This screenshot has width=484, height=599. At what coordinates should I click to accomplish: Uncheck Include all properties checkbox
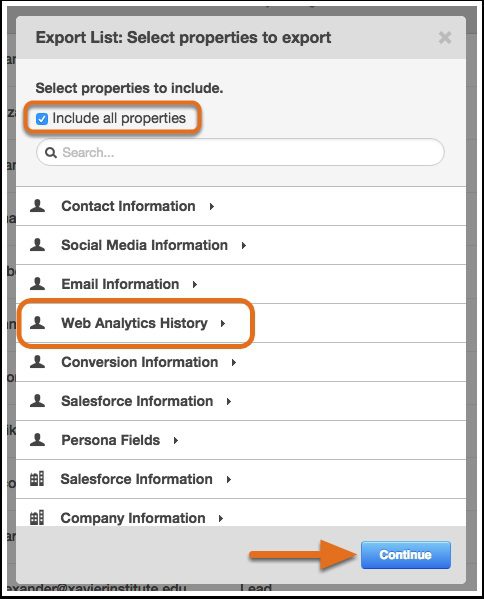pyautogui.click(x=42, y=119)
